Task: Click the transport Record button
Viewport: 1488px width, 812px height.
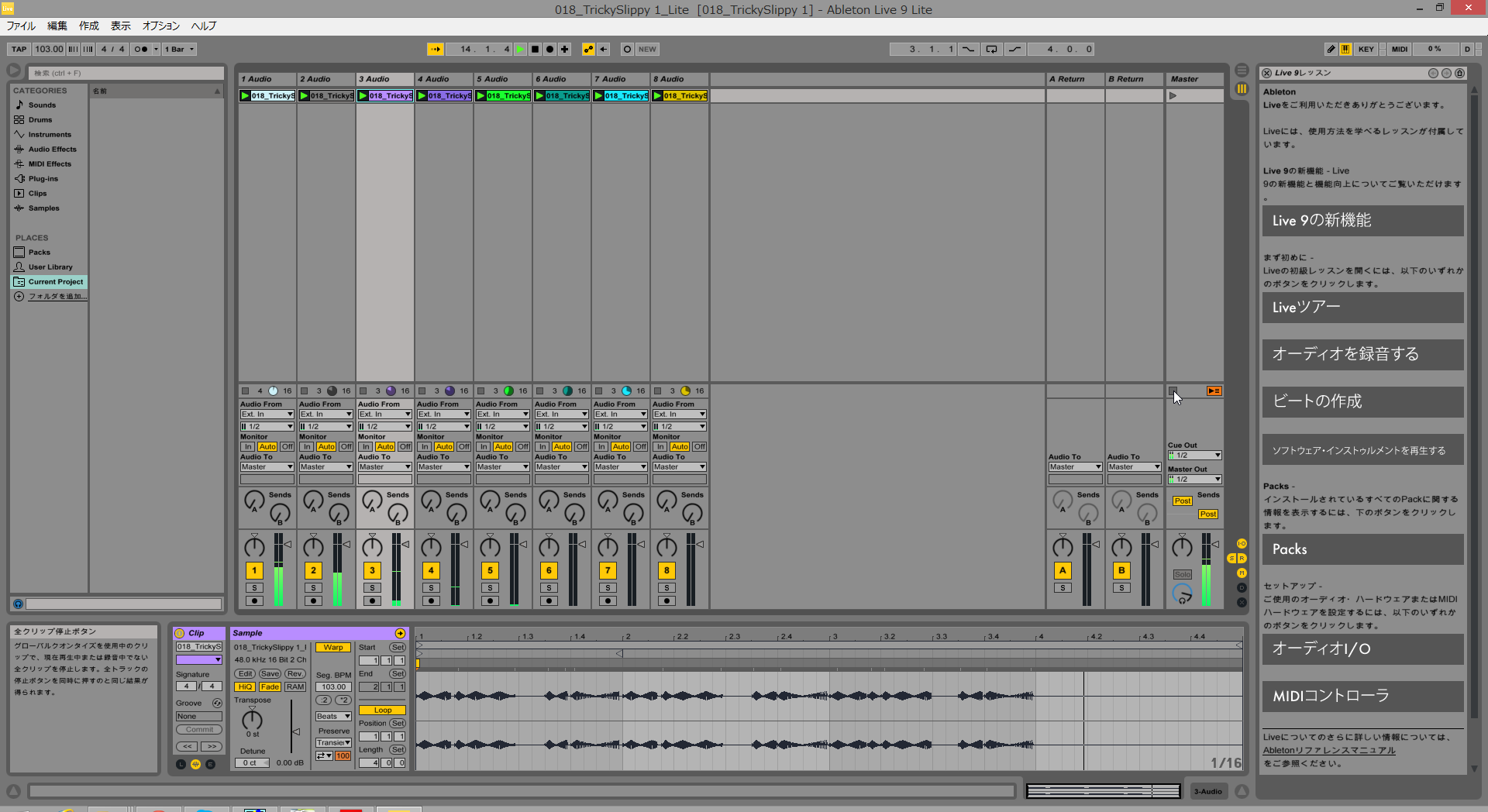Action: (549, 49)
